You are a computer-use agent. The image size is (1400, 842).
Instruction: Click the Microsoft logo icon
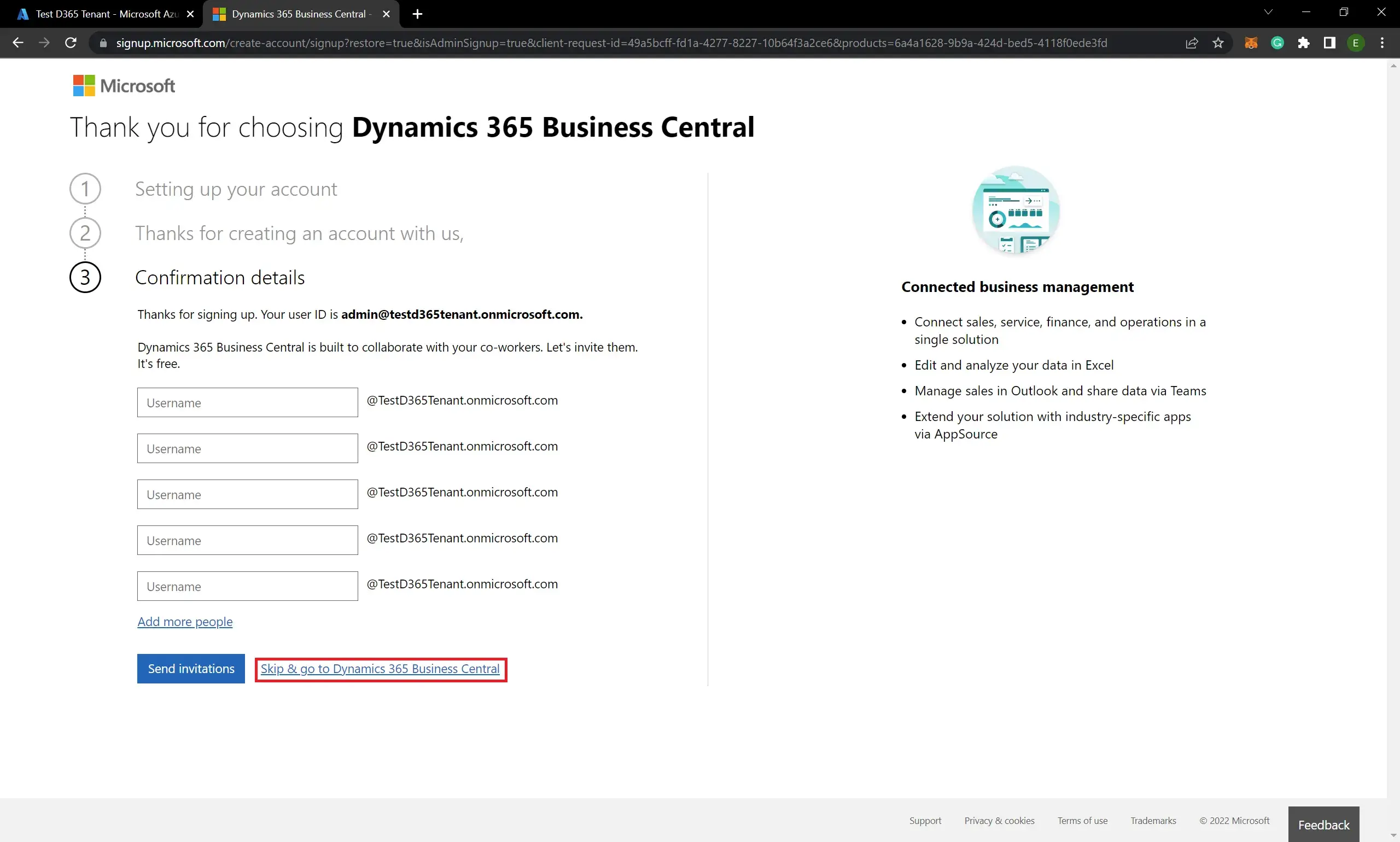[82, 86]
